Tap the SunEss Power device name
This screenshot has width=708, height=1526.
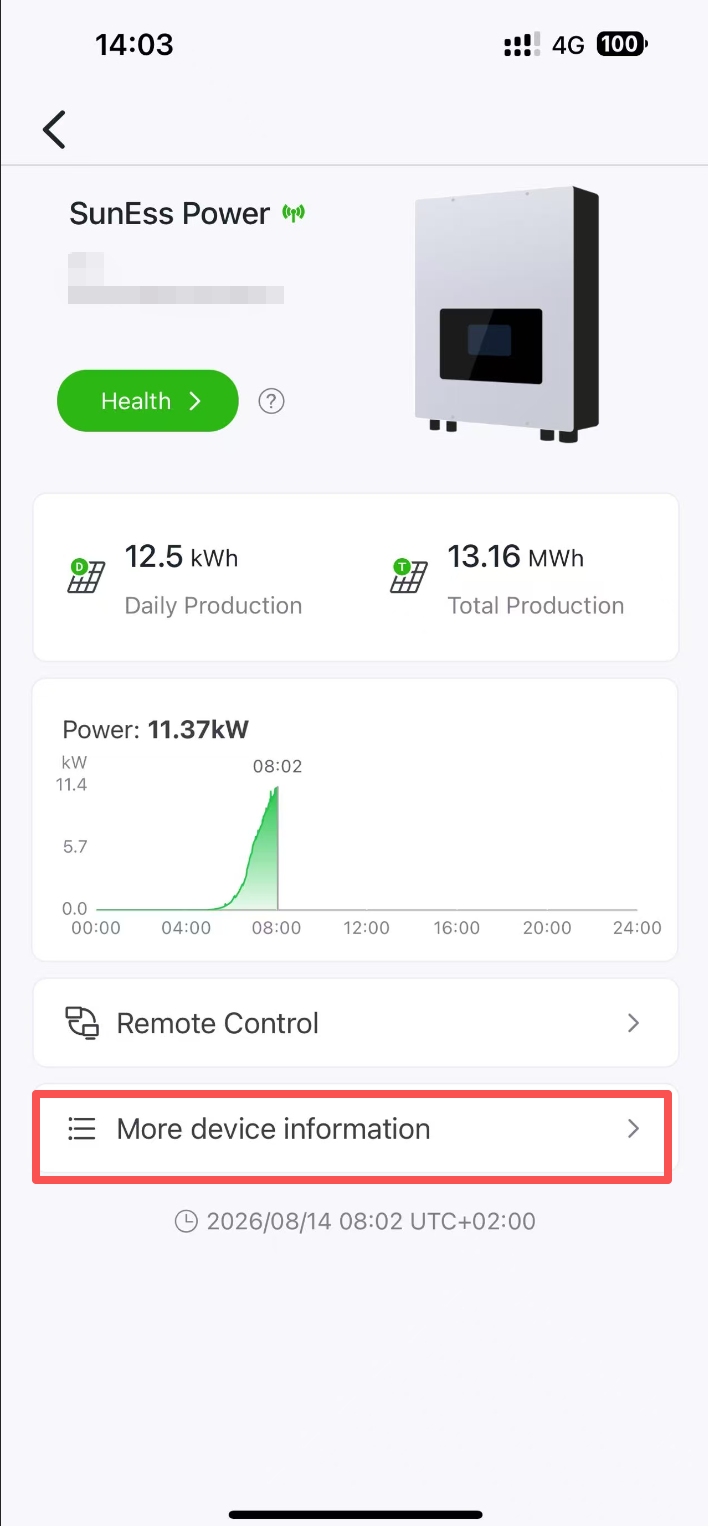(x=170, y=213)
